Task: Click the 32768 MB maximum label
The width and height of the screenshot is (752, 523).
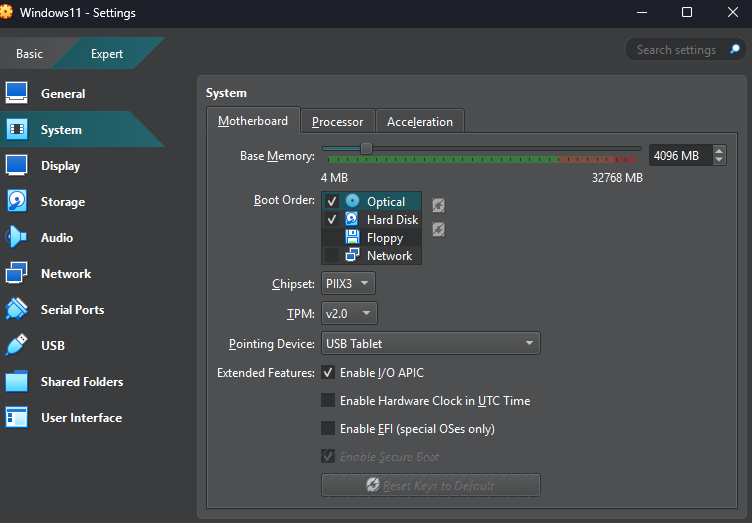Action: [x=617, y=178]
